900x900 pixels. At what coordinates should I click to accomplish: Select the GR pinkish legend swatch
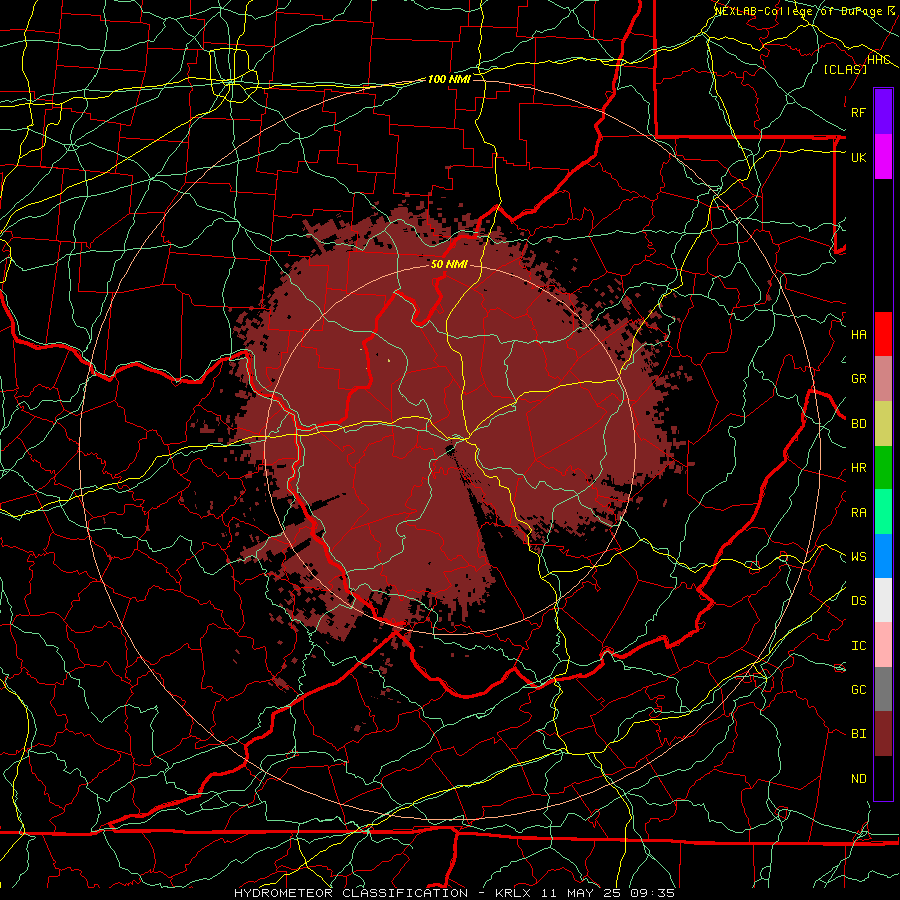coord(883,379)
